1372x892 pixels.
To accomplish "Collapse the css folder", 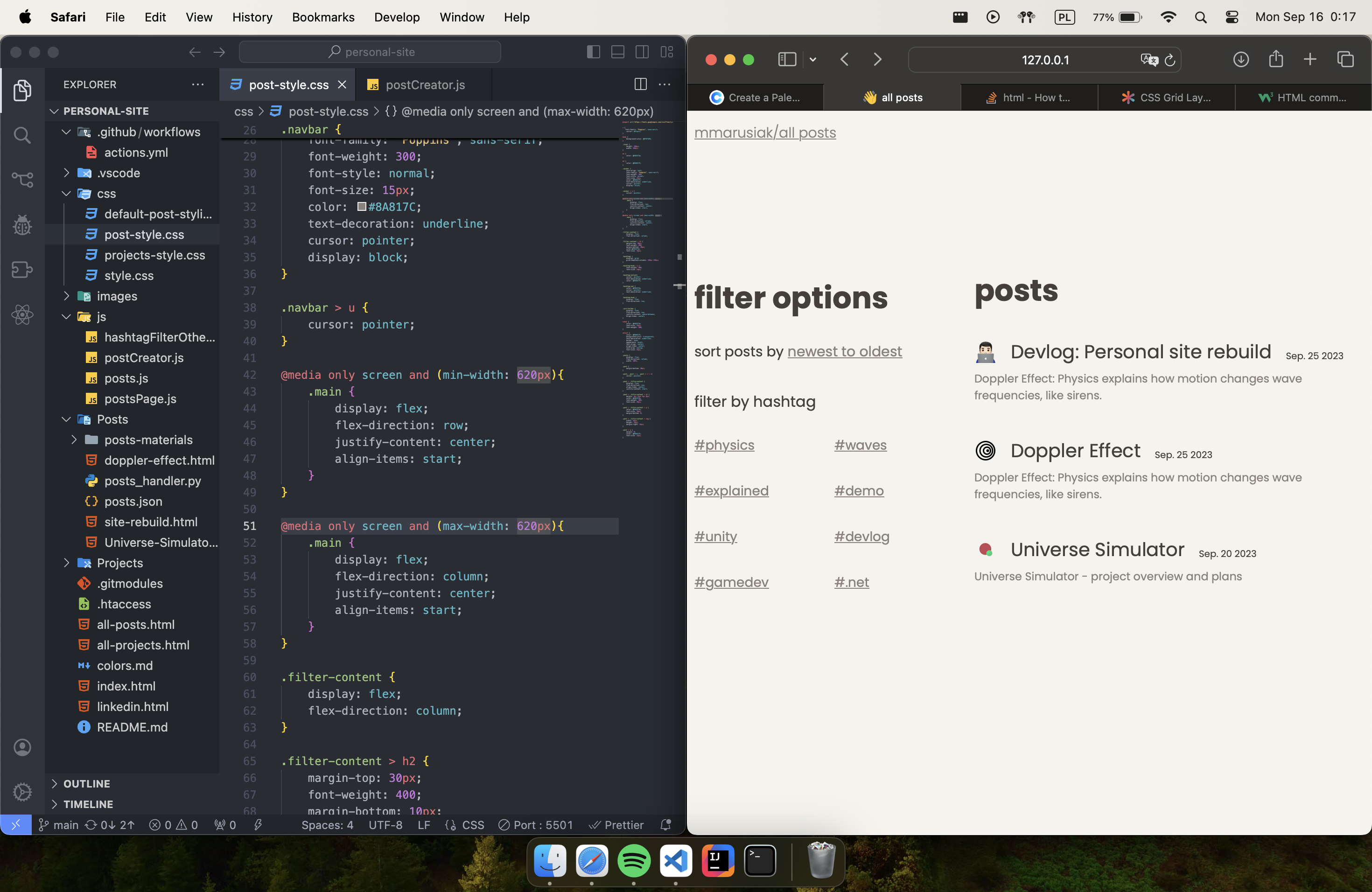I will [66, 194].
